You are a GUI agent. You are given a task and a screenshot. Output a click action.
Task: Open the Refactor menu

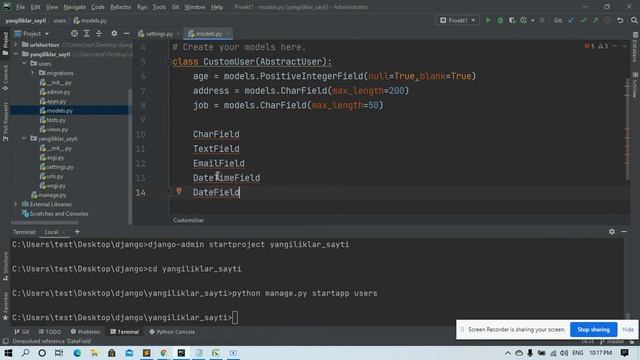(x=121, y=7)
